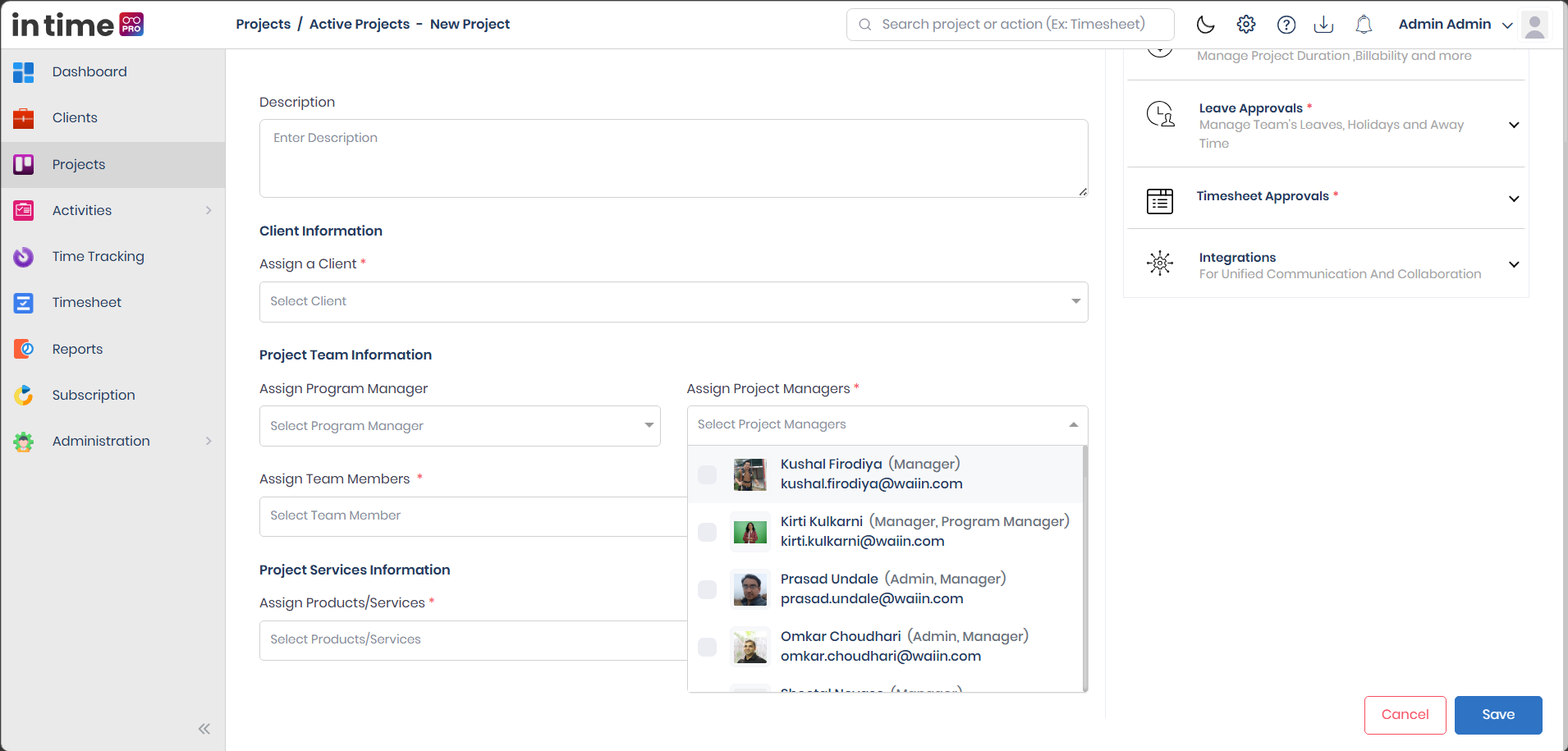Click the Projects breadcrumb link
The width and height of the screenshot is (1568, 751).
tap(264, 25)
